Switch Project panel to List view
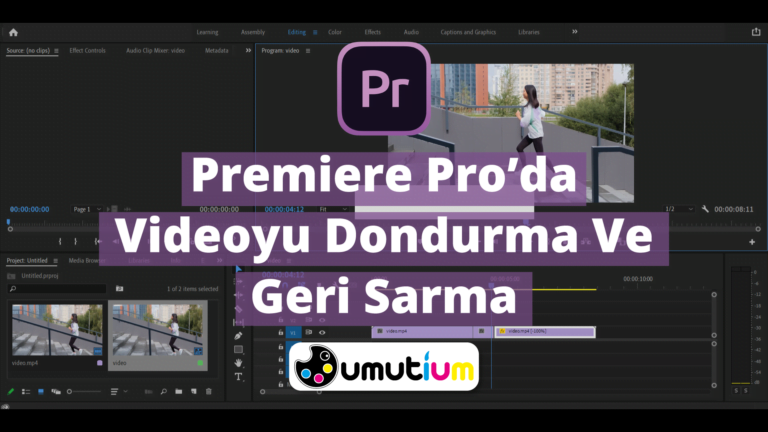 pos(26,391)
